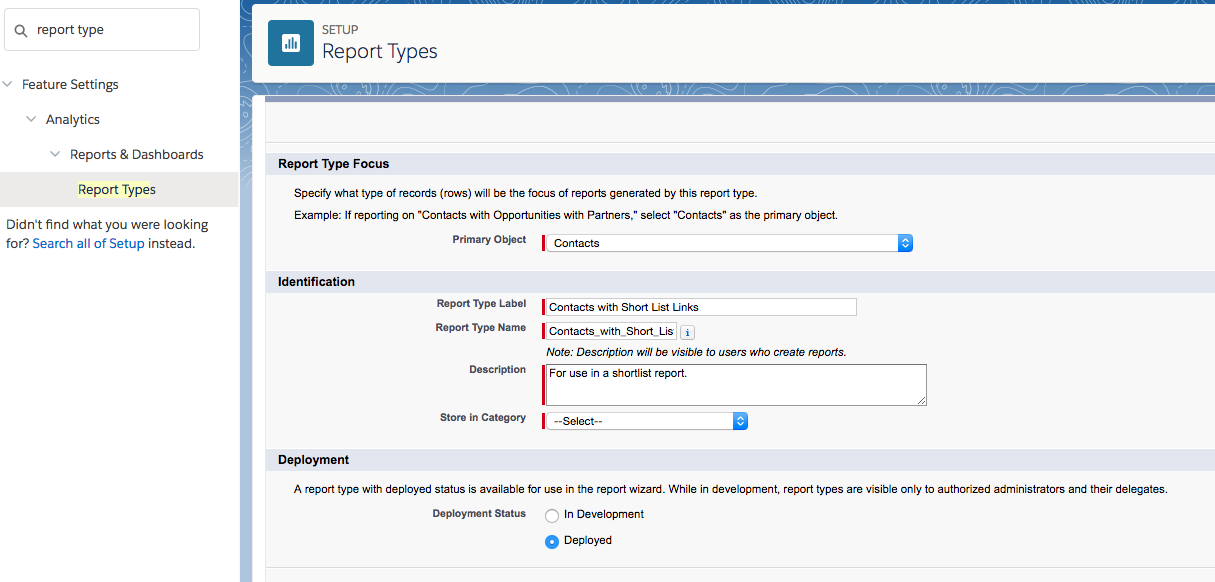Click the Feature Settings label
1215x582 pixels.
click(x=70, y=85)
